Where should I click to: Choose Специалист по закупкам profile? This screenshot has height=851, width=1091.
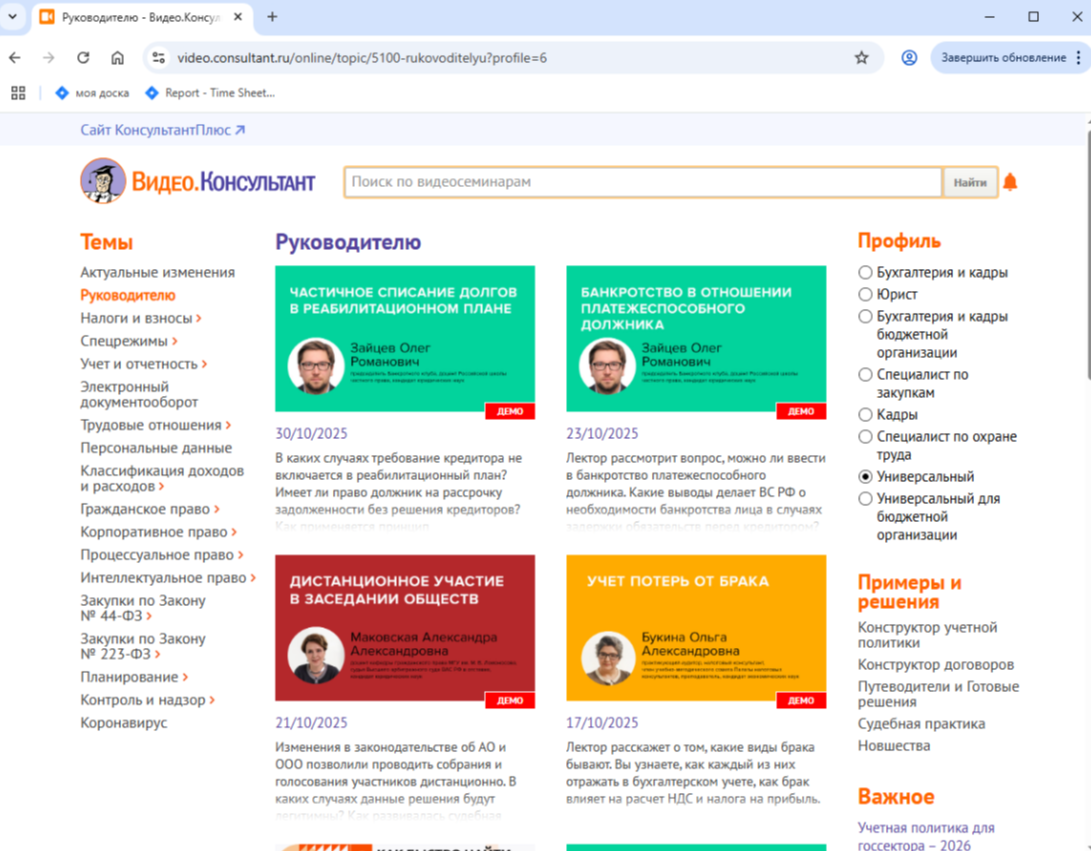click(866, 375)
